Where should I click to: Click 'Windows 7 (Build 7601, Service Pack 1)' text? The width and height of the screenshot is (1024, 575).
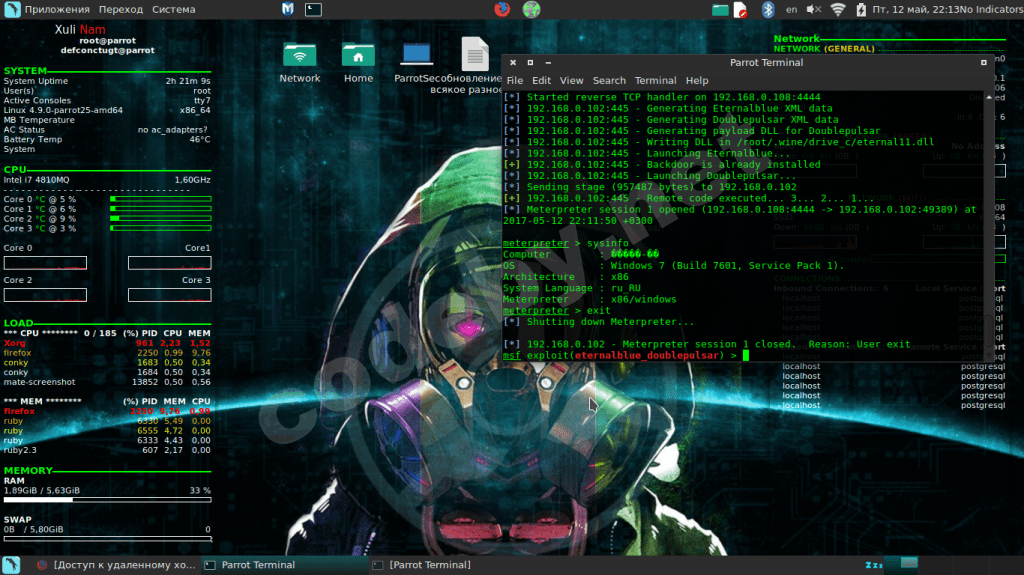[727, 266]
